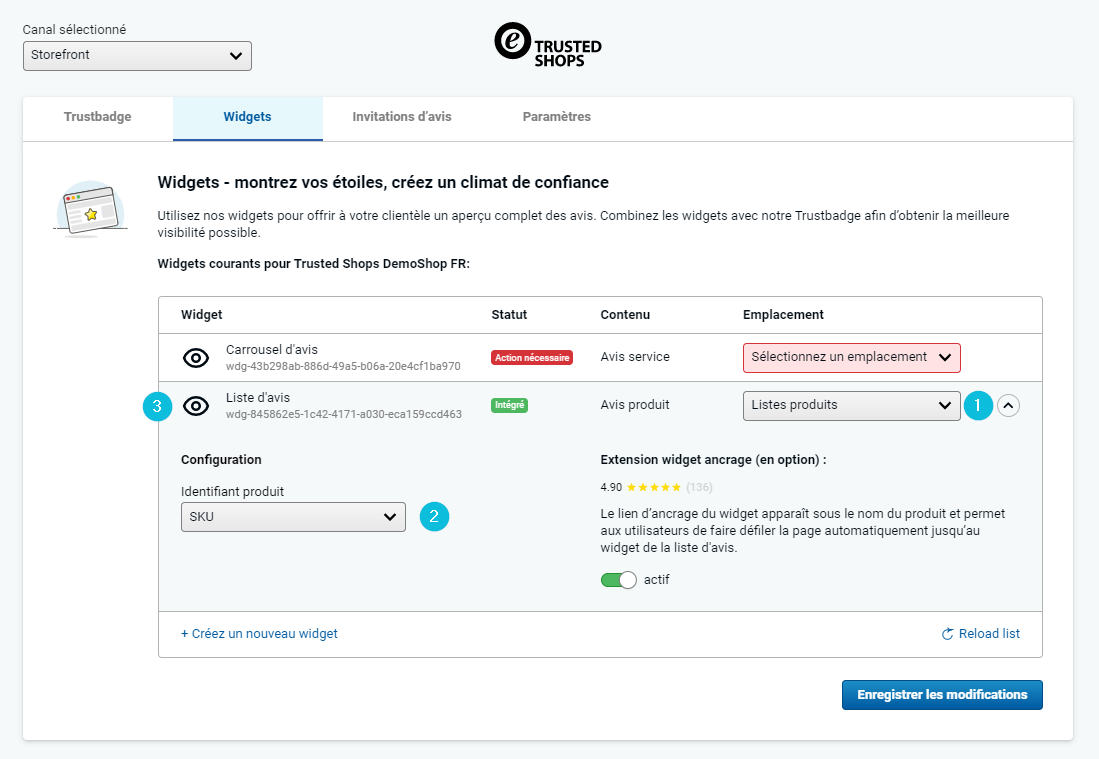
Task: Open the Identifiant produit SKU dropdown
Action: click(293, 517)
